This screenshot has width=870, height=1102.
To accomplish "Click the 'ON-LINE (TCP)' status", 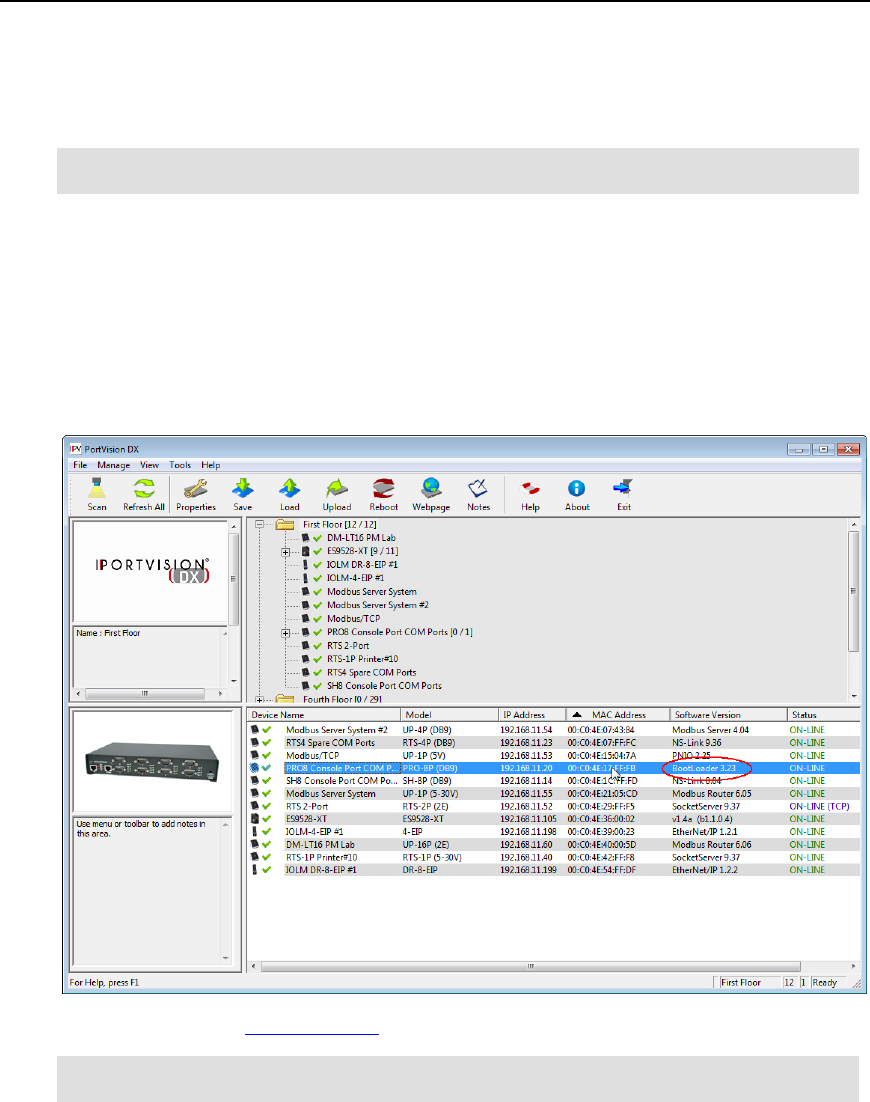I will 819,806.
